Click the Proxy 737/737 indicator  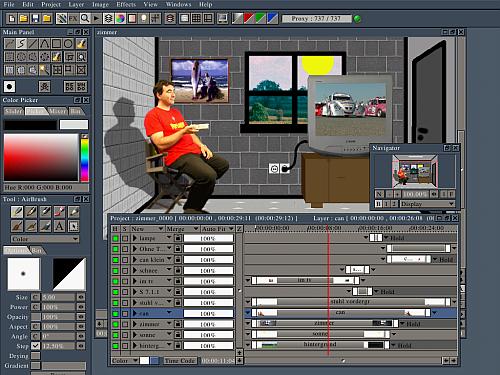(x=316, y=19)
